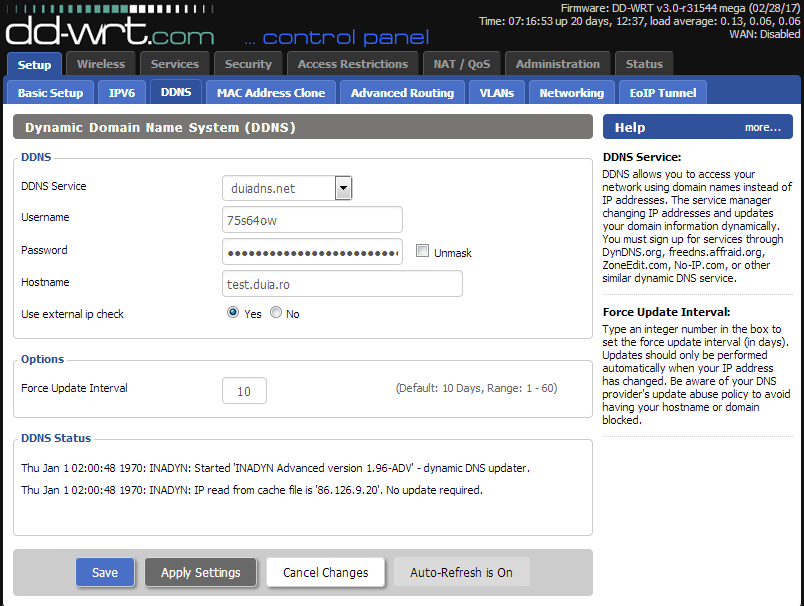804x606 pixels.
Task: Open MAC Address Clone sub-tab
Action: click(x=271, y=93)
